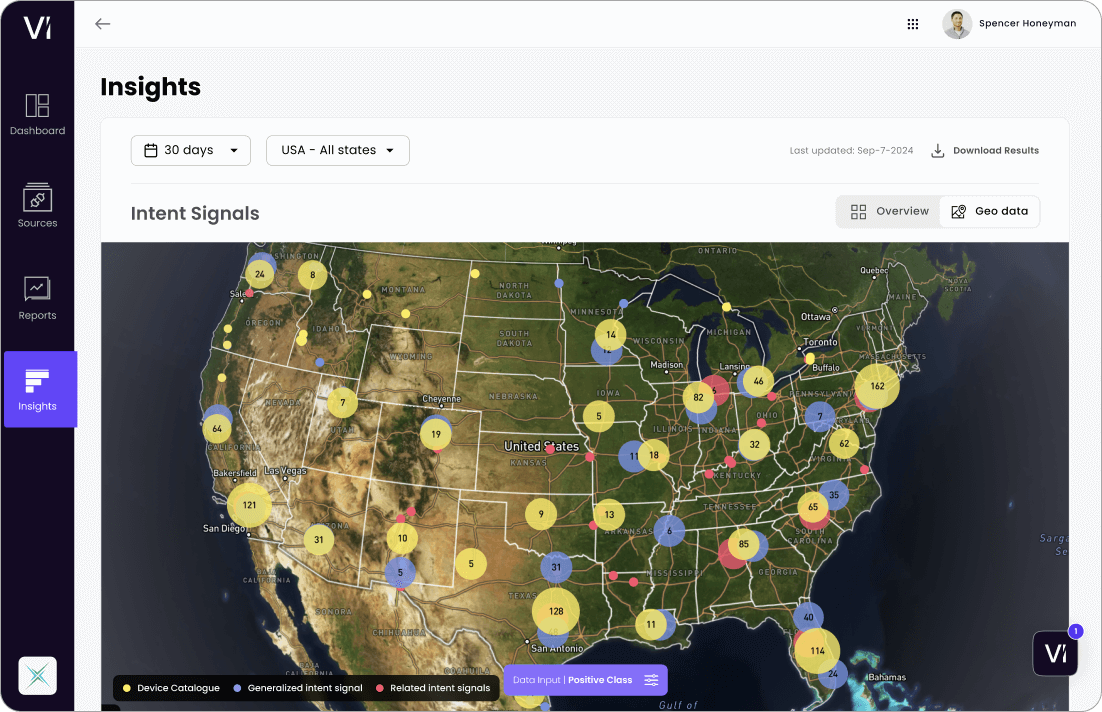Viewport: 1102px width, 712px height.
Task: Switch to the Overview view
Action: (889, 211)
